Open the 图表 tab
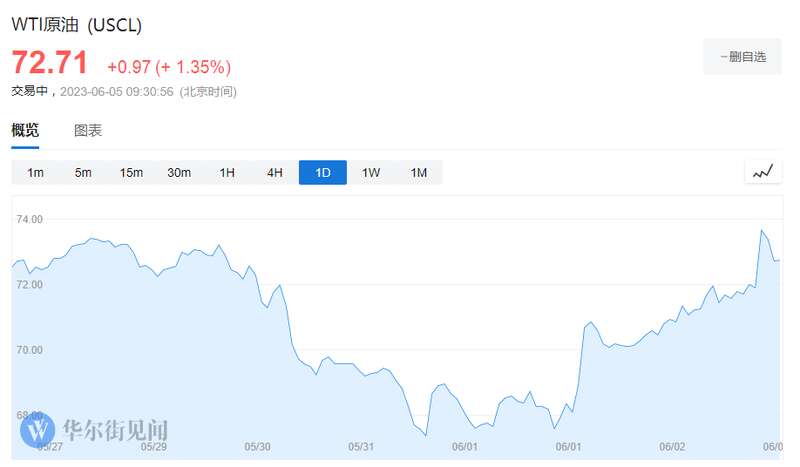 (x=88, y=130)
